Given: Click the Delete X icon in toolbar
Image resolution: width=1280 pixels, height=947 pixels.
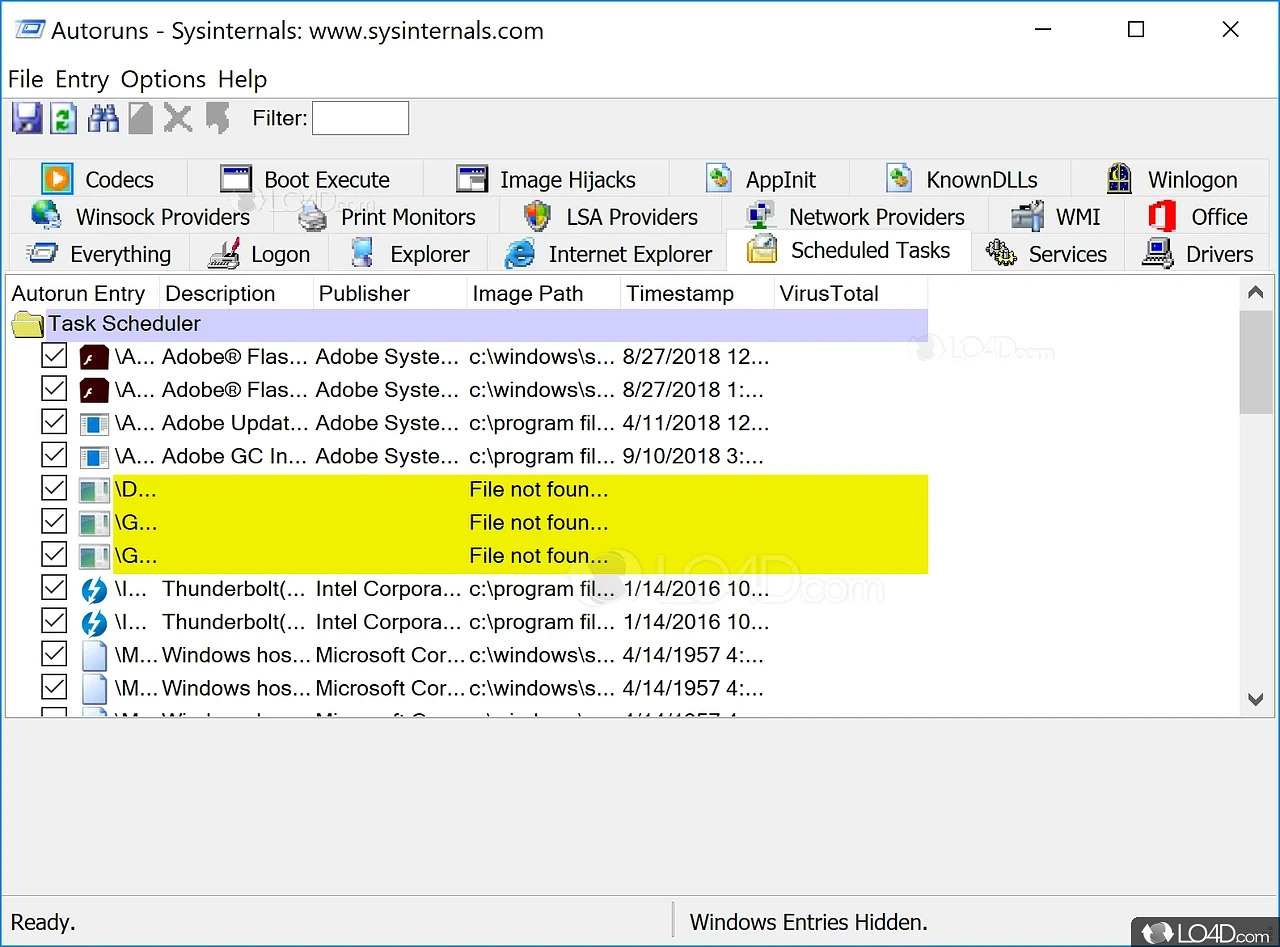Looking at the screenshot, I should (178, 118).
